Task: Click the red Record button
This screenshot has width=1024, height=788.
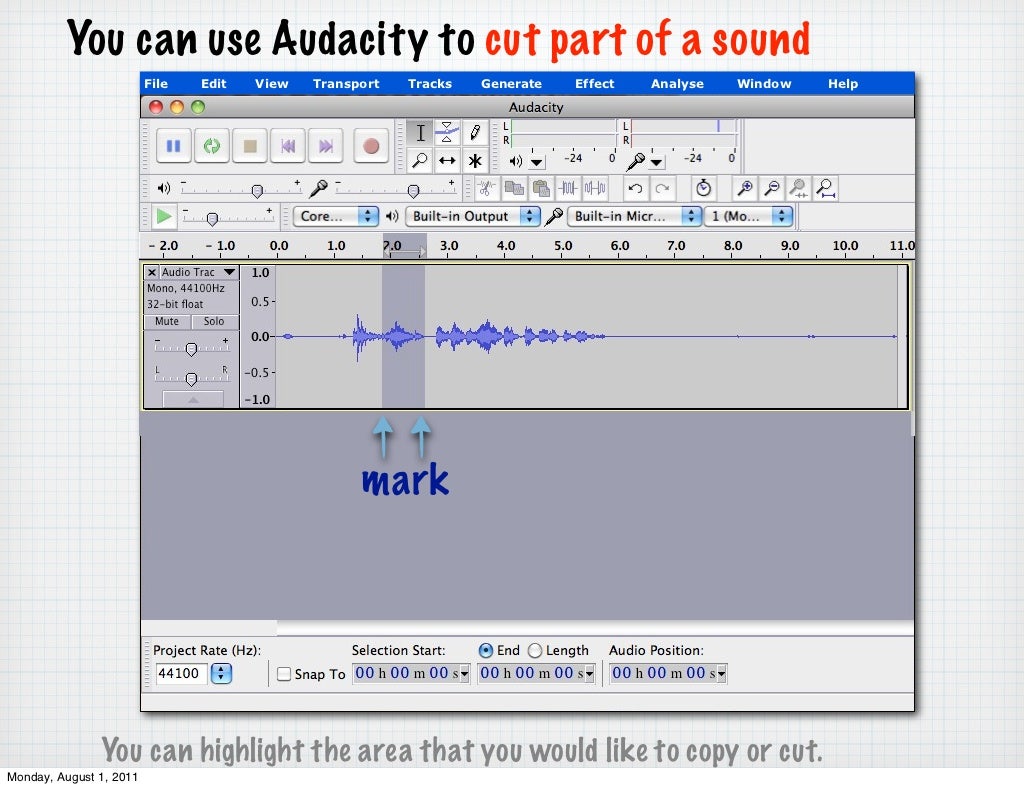Action: pyautogui.click(x=371, y=146)
